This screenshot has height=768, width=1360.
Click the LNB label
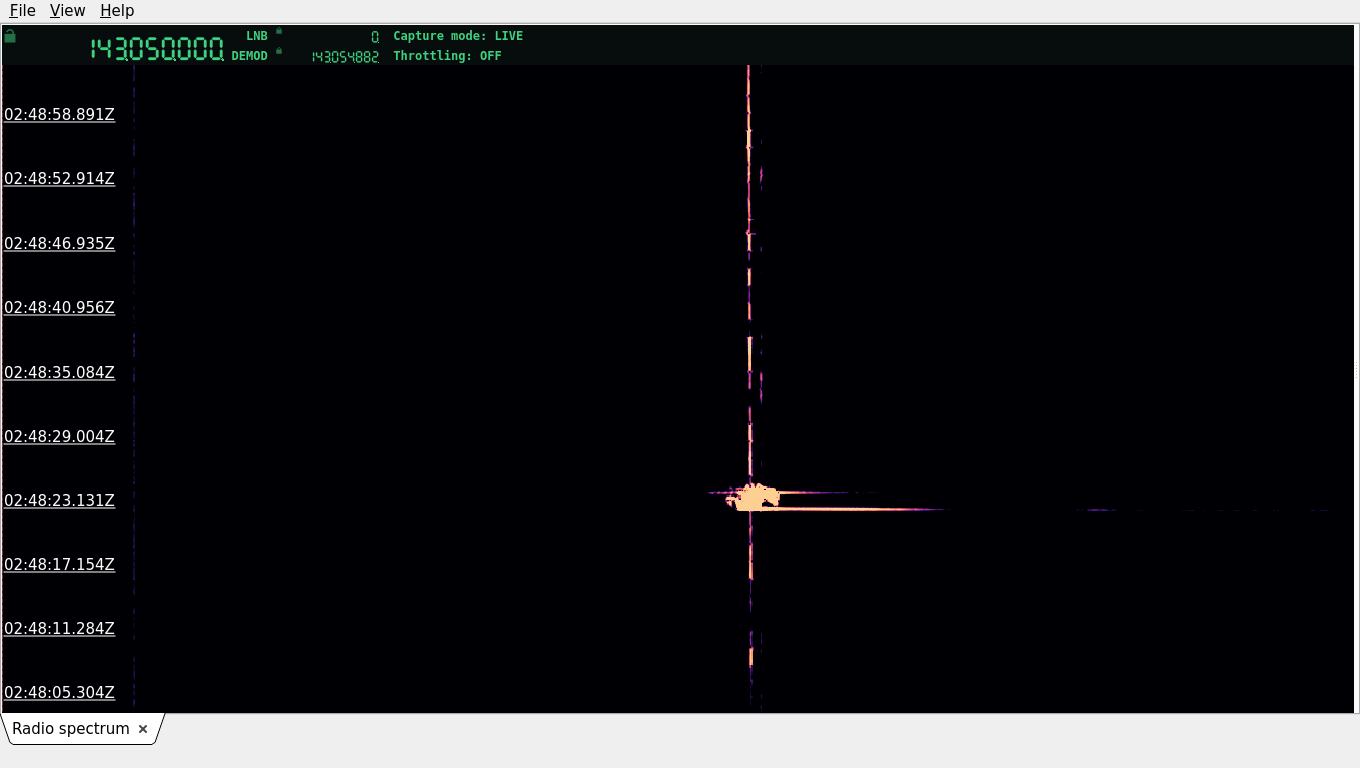coord(257,36)
